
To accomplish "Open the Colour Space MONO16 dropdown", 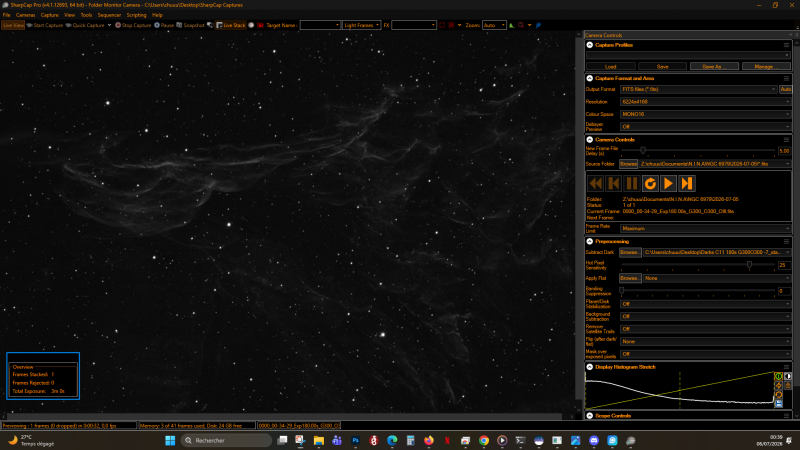I will 705,114.
